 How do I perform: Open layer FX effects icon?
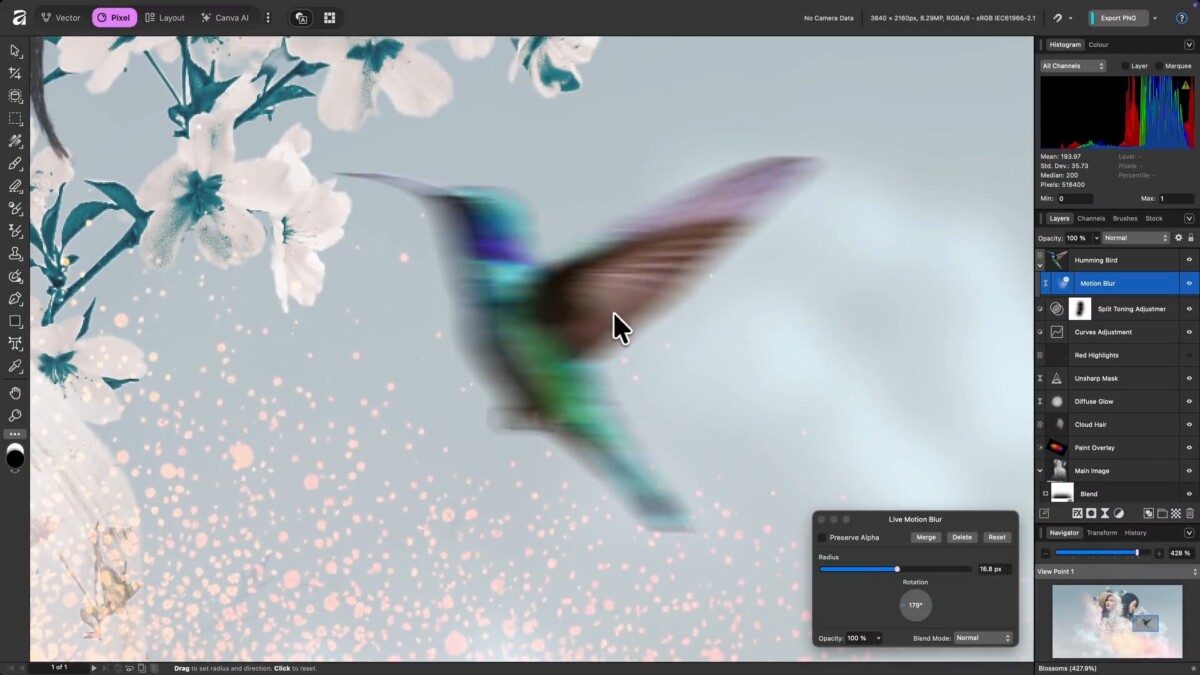(x=1077, y=513)
